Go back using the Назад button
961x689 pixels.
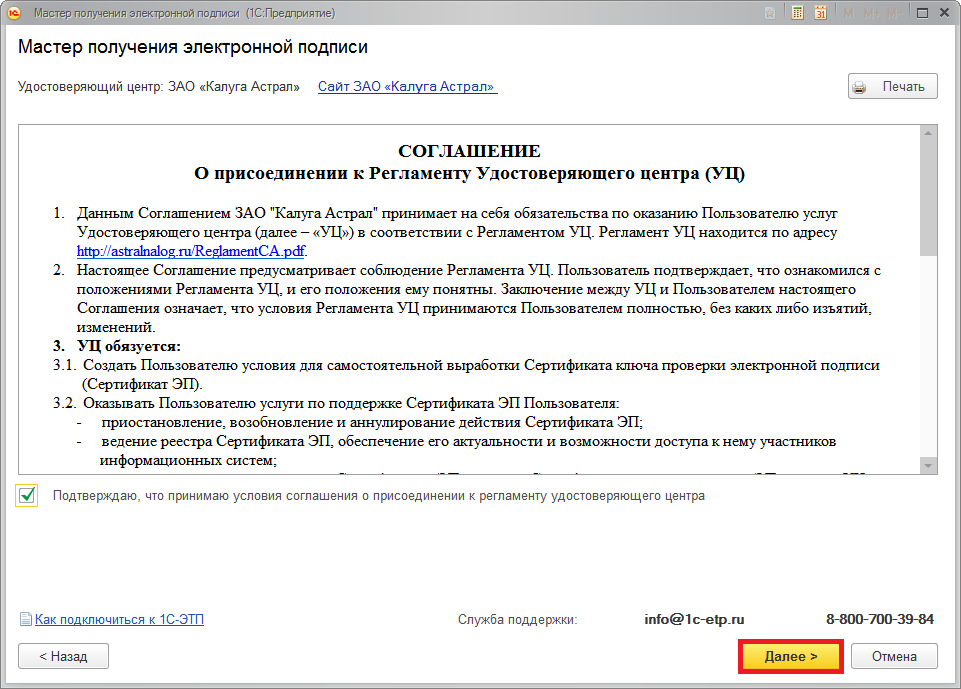coord(63,657)
